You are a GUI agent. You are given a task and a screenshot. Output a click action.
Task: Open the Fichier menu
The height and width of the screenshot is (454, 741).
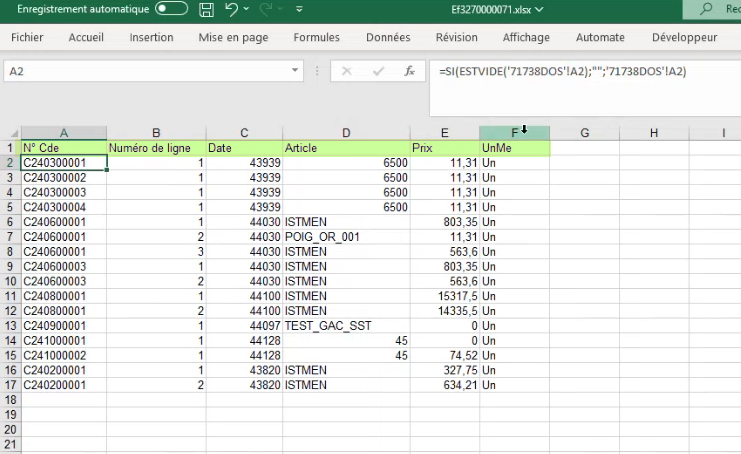[x=27, y=38]
